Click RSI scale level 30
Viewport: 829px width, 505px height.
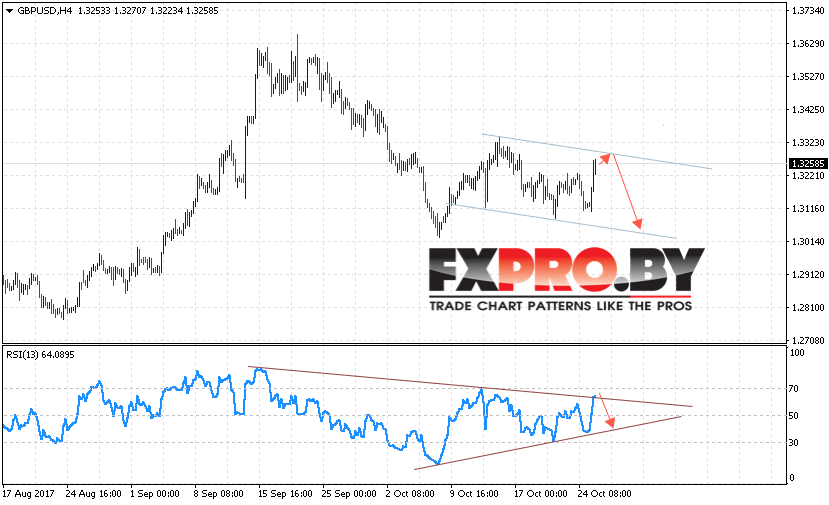coord(794,442)
